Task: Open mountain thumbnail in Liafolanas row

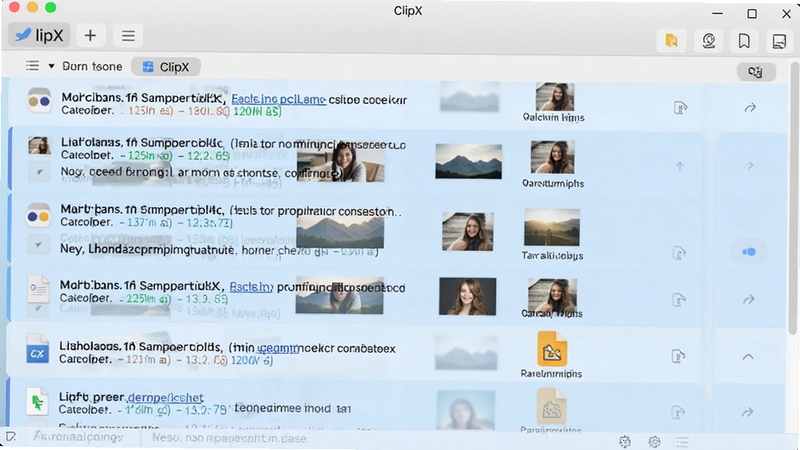Action: pos(468,161)
